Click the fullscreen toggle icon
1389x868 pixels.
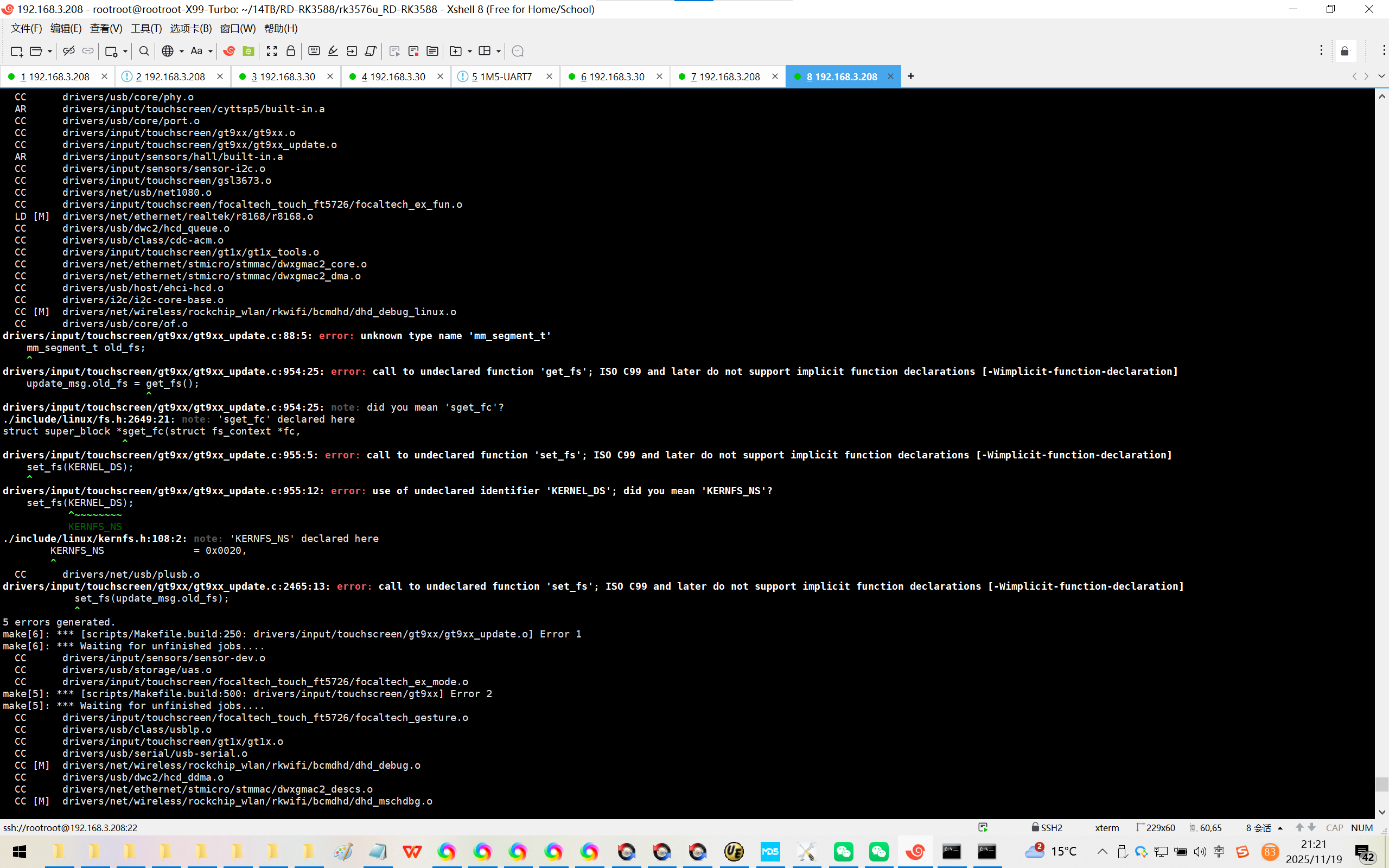click(x=272, y=51)
